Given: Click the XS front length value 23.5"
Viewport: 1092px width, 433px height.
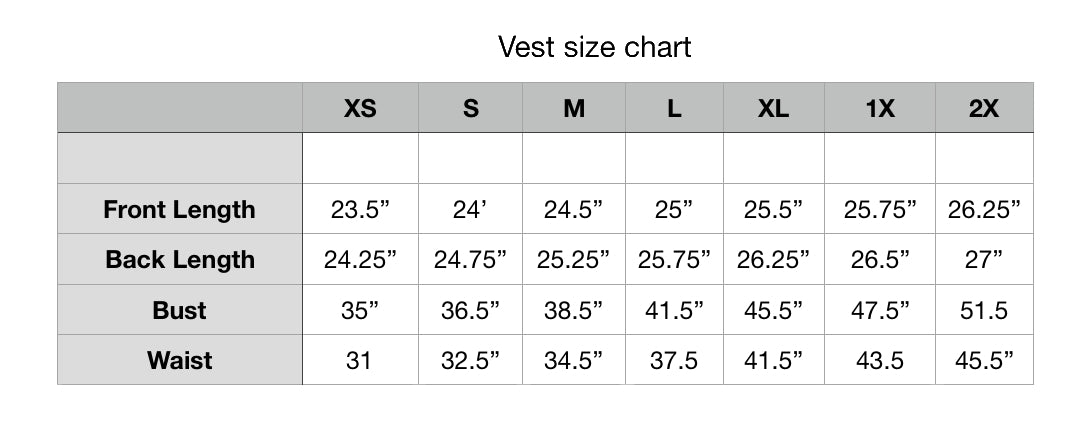Looking at the screenshot, I should coord(360,210).
